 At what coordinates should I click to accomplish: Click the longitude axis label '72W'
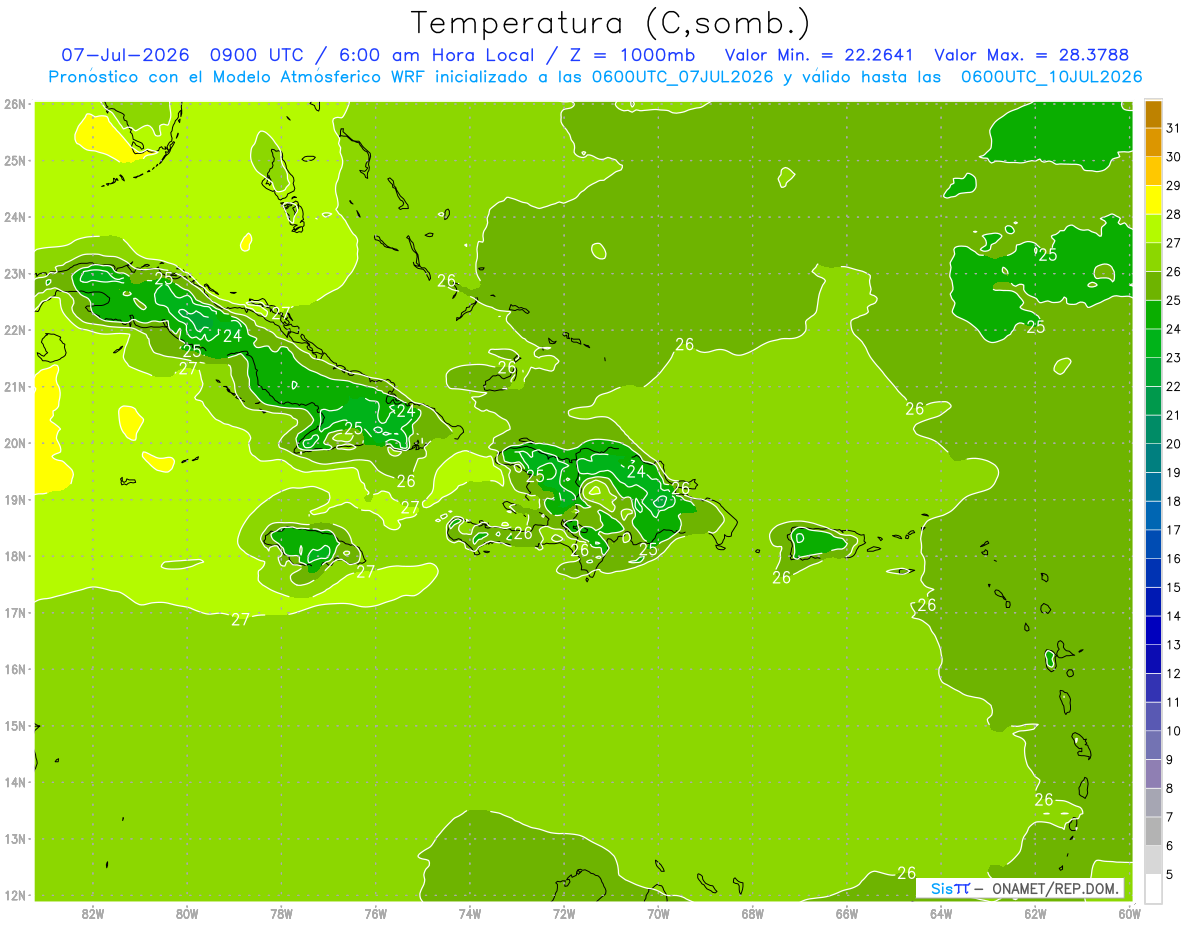coord(564,913)
